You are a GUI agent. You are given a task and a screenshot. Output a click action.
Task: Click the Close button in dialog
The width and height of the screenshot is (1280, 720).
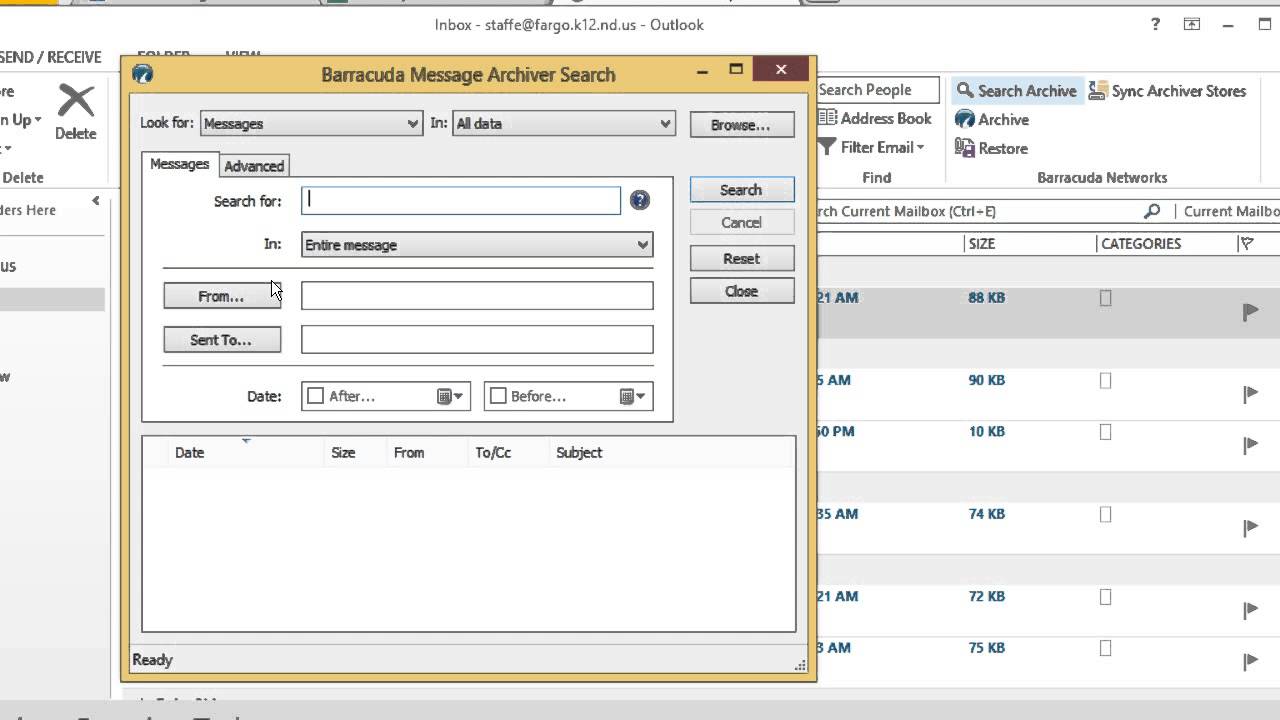(x=741, y=291)
